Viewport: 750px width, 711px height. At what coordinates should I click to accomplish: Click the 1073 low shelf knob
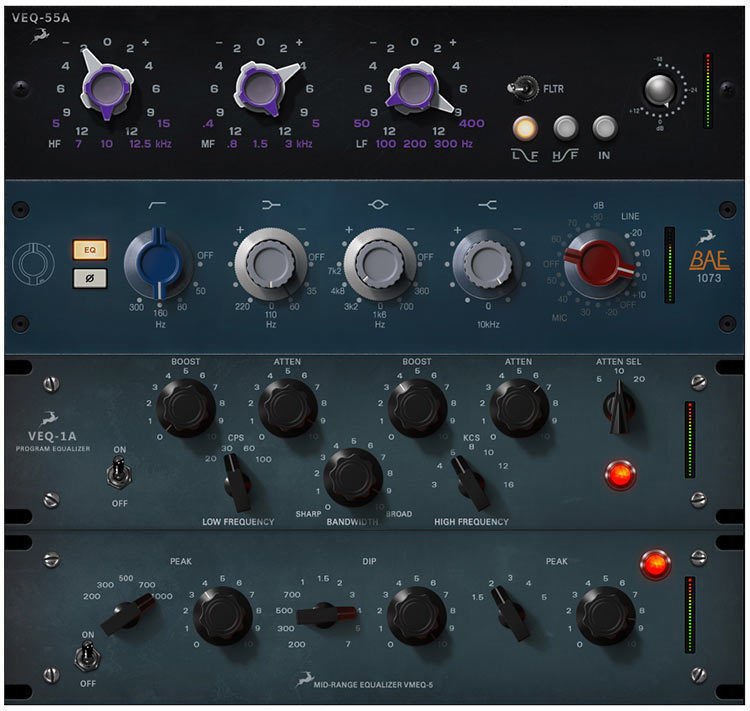pyautogui.click(x=271, y=264)
